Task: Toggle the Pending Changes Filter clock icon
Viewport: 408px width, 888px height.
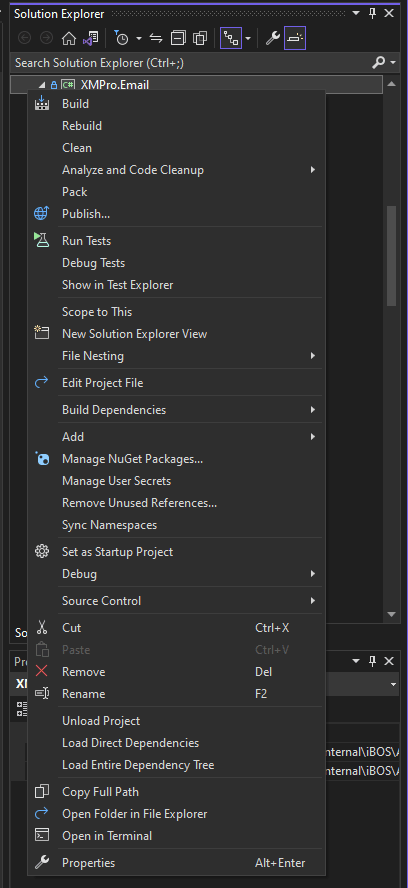Action: point(121,39)
